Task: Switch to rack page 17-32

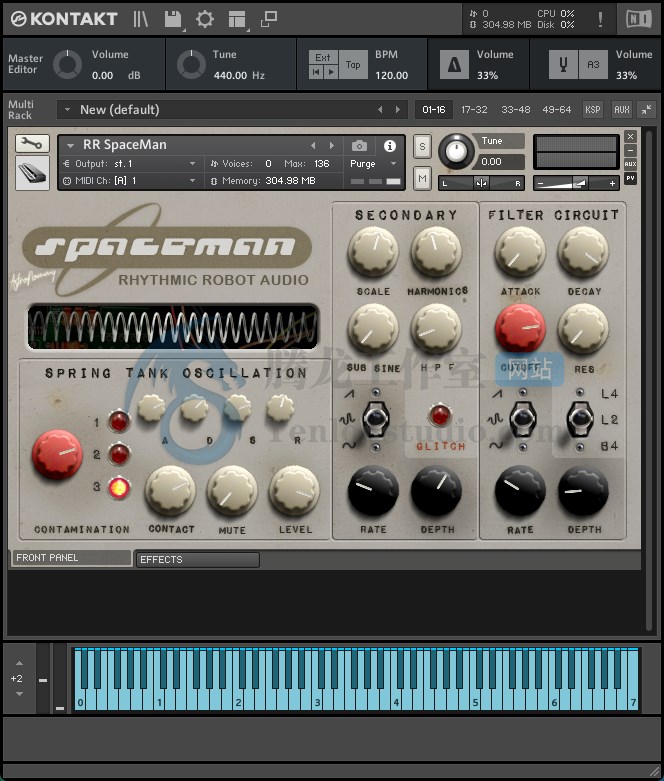Action: point(474,110)
